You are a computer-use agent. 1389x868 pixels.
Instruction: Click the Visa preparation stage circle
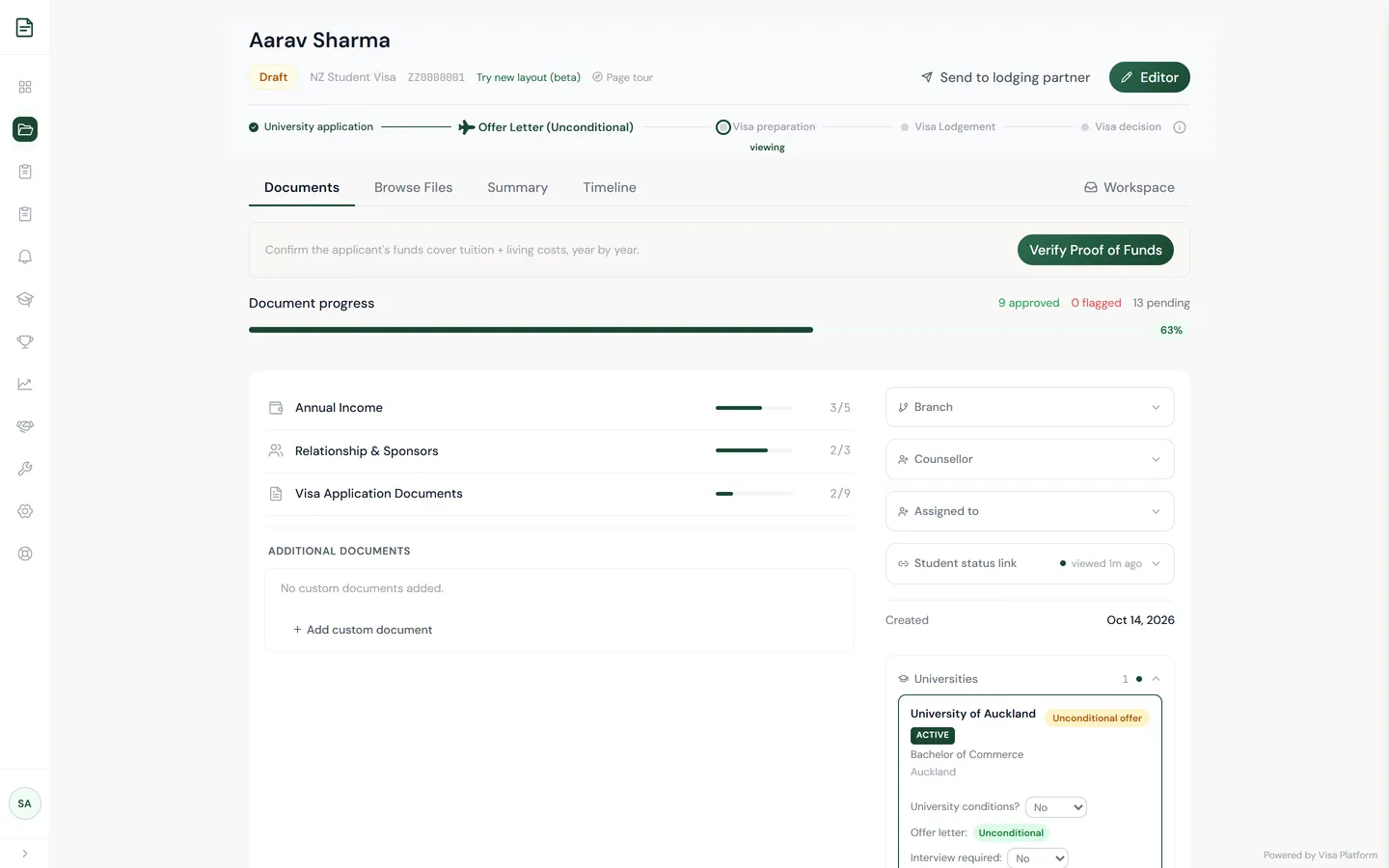(723, 127)
